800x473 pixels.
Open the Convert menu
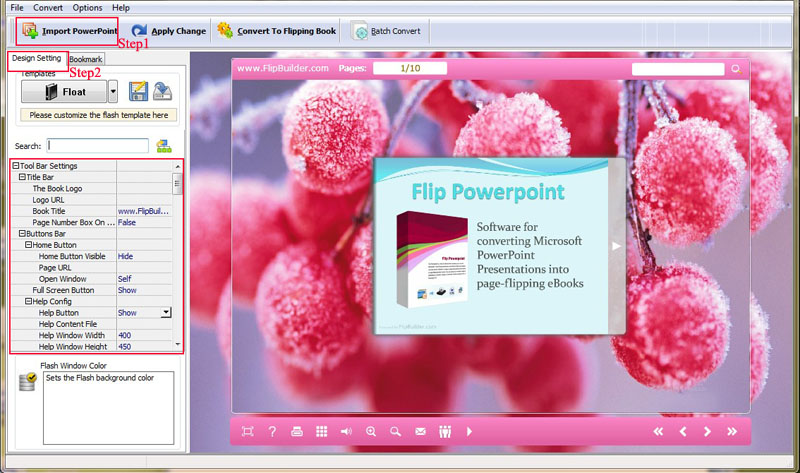48,8
